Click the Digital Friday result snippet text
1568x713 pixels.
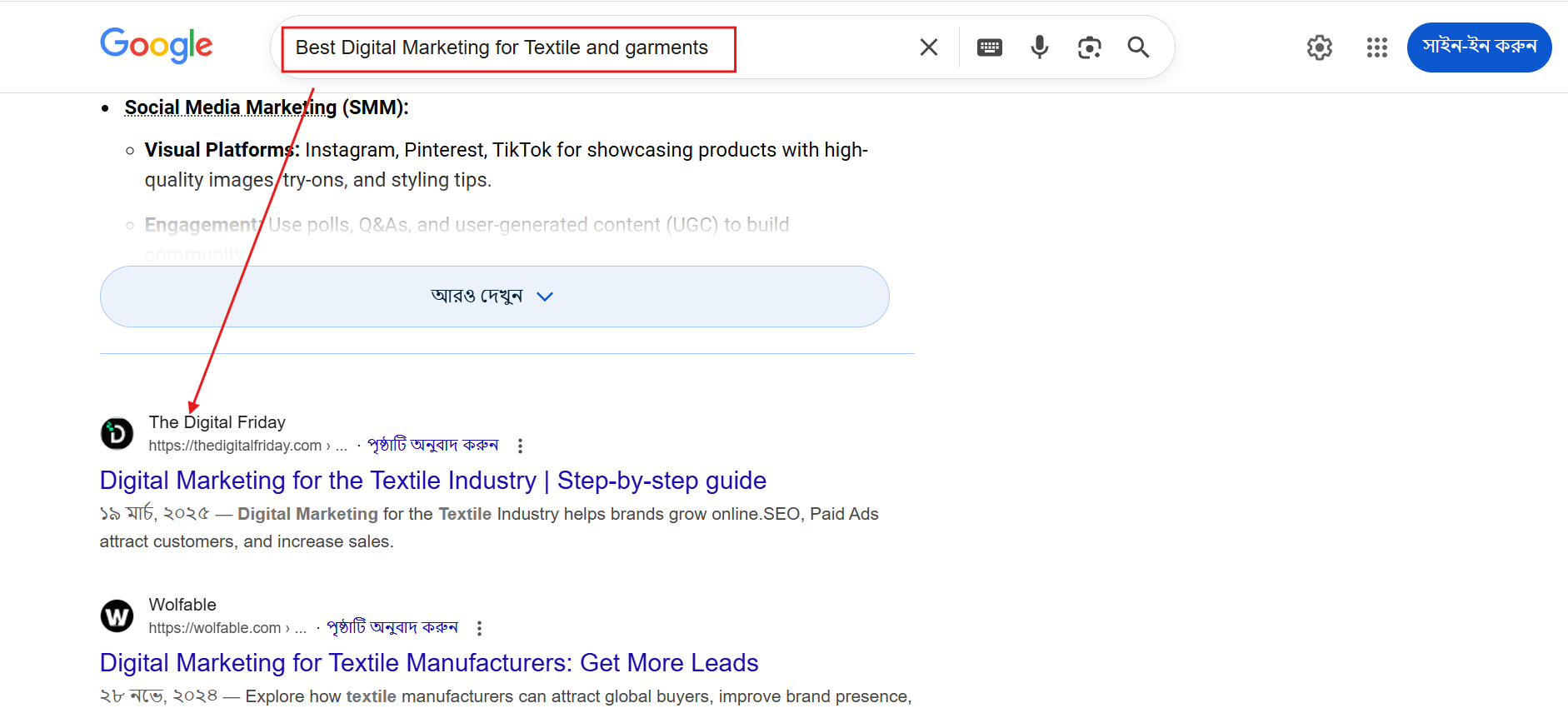489,527
